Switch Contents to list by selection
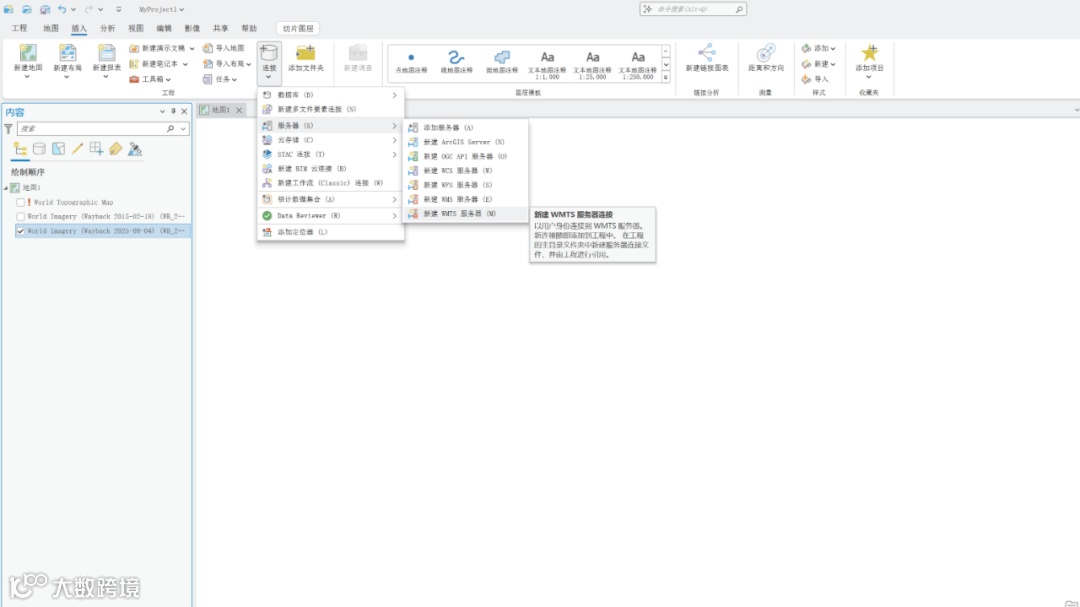1080x607 pixels. 59,149
